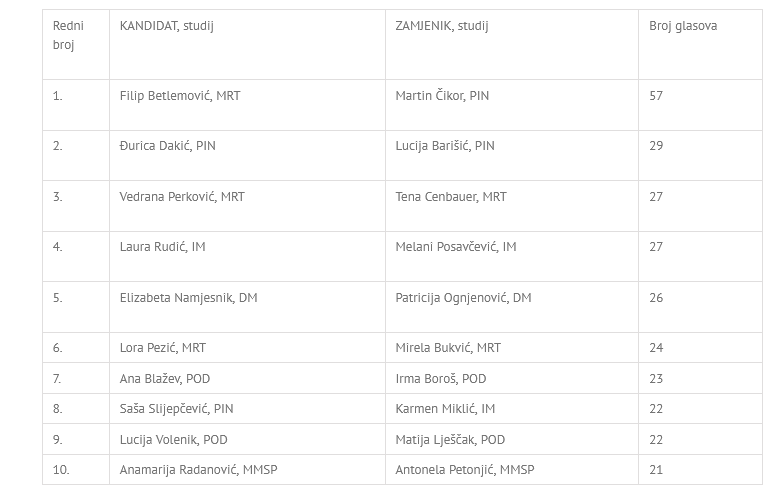This screenshot has width=778, height=499.
Task: Click the ZAMJENIK, studij column header
Action: [442, 26]
